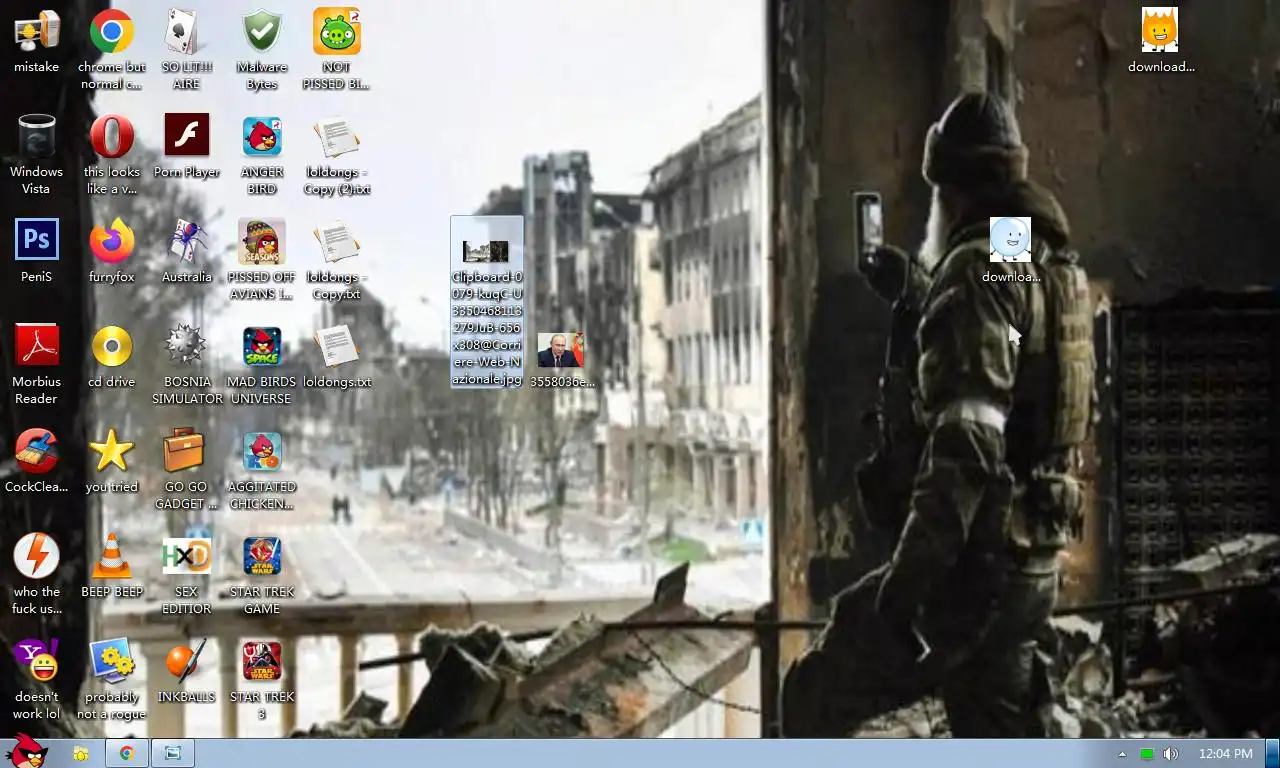Screen dimensions: 1280x768
Task: Open the green tray status icon
Action: (x=1147, y=754)
